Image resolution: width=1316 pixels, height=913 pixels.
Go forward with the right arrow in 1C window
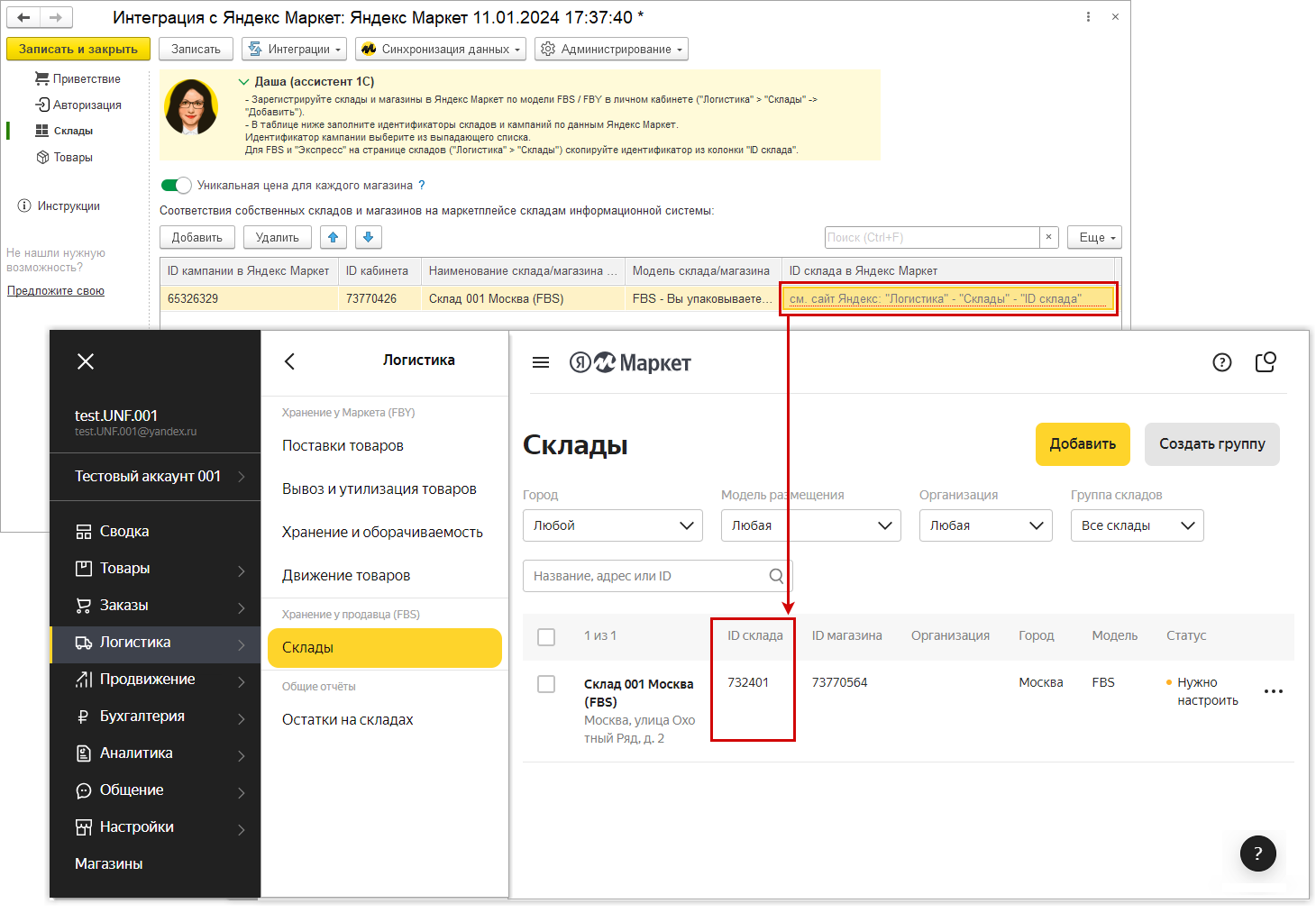(56, 17)
